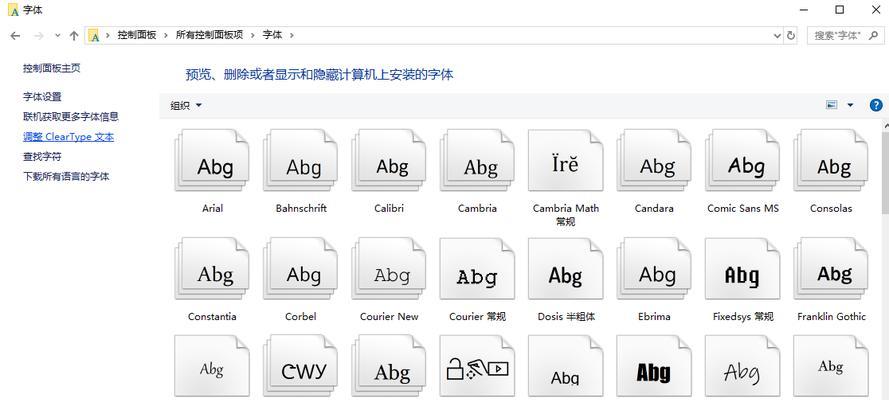The image size is (889, 400).
Task: Open recent locations dropdown arrow
Action: pyautogui.click(x=57, y=35)
